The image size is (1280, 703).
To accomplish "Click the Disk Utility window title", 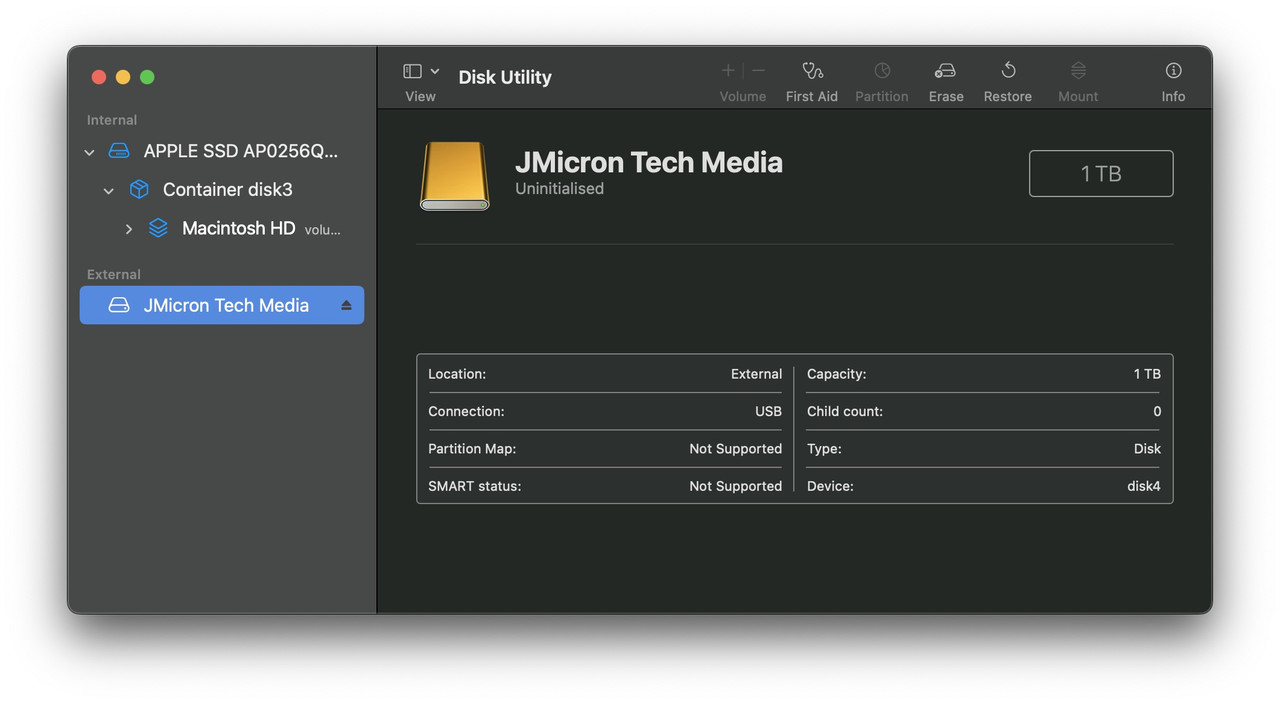I will 505,77.
